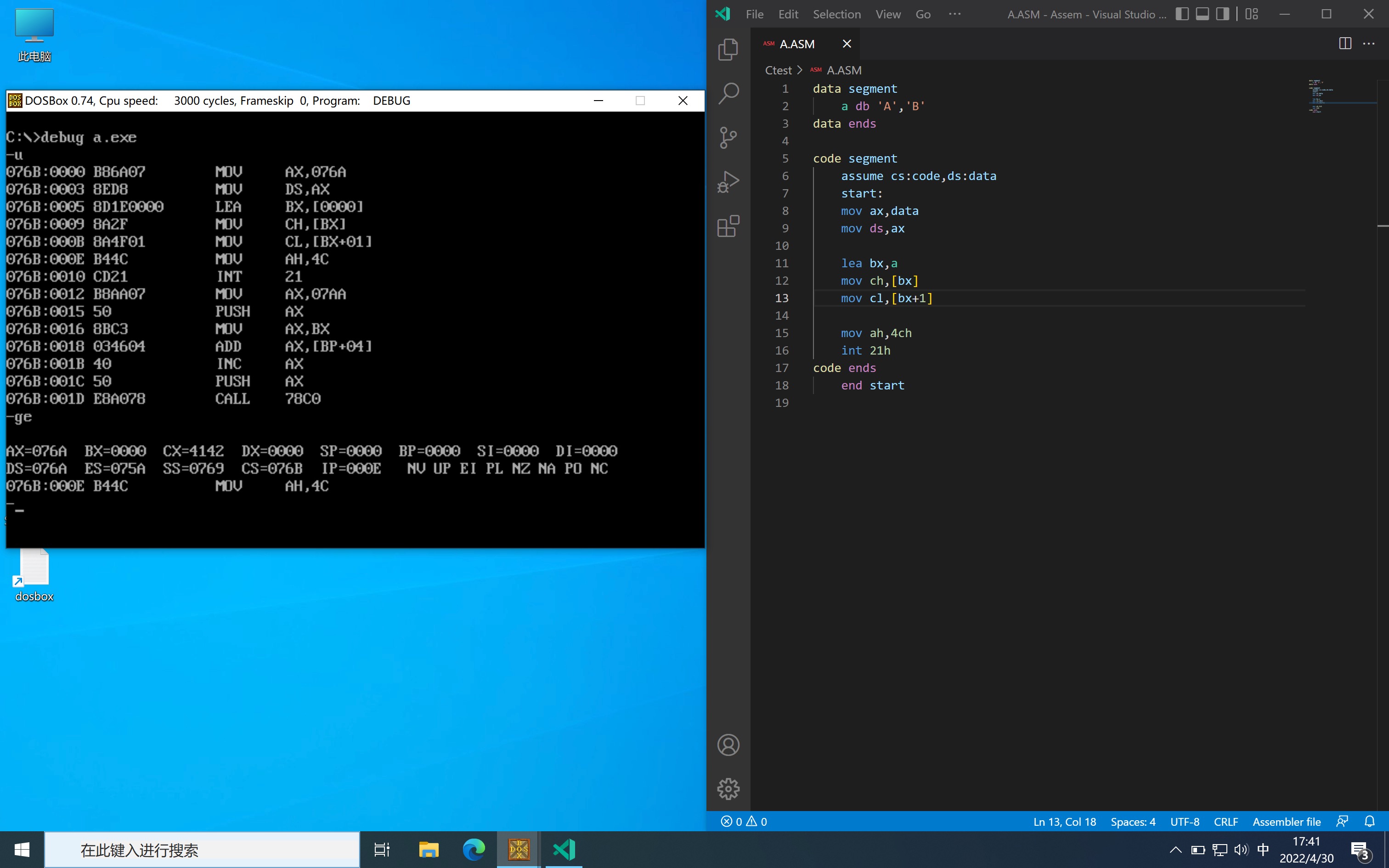
Task: Select the A.ASM editor tab
Action: 797,44
